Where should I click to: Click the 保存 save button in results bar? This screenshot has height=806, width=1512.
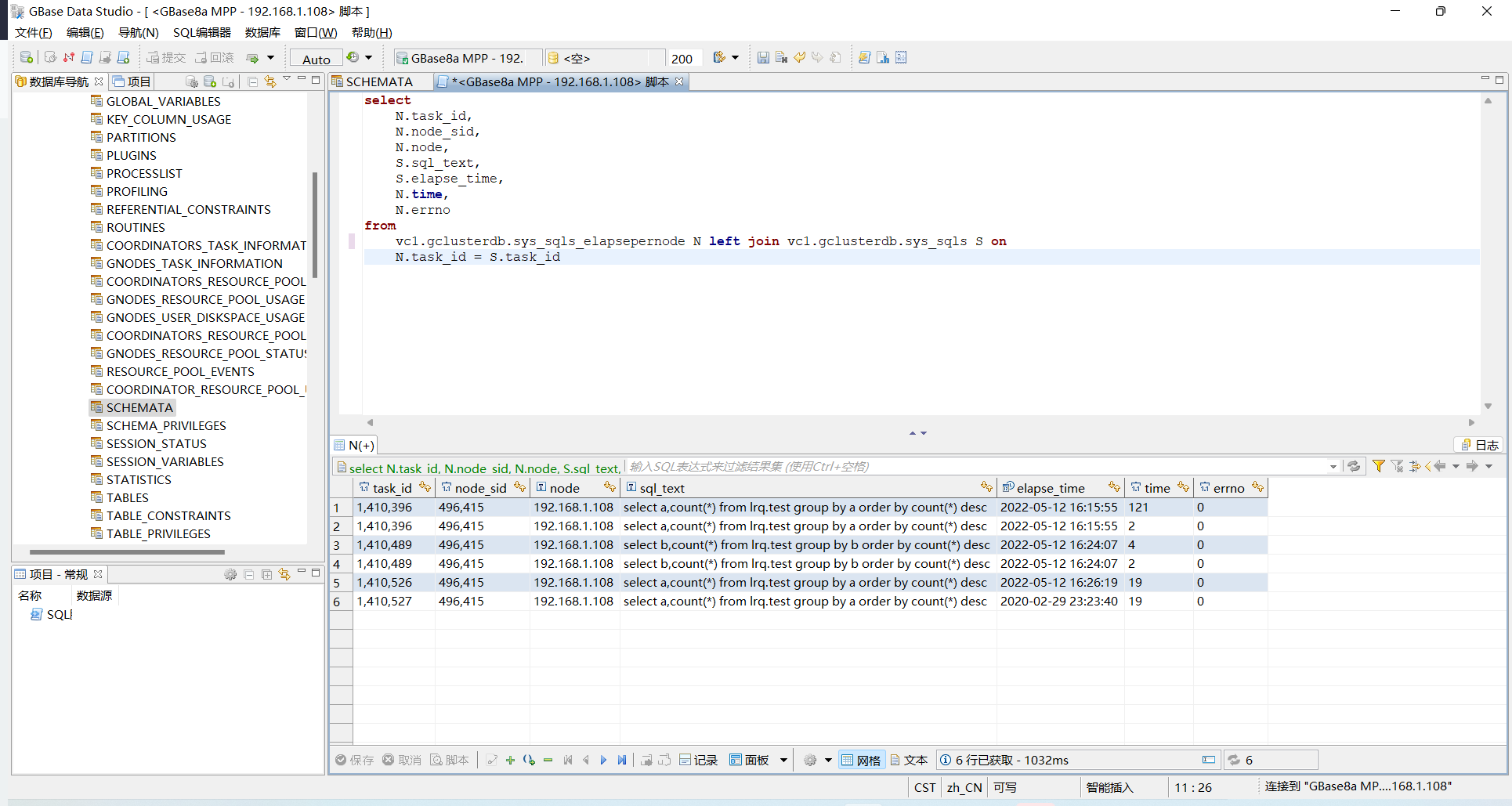[x=355, y=760]
